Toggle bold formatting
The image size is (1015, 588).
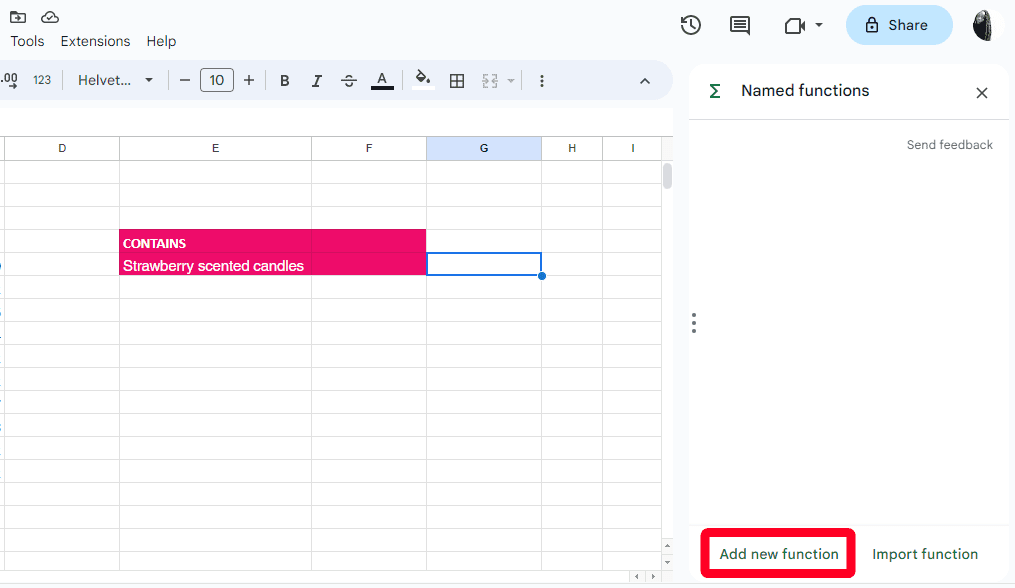pos(285,81)
